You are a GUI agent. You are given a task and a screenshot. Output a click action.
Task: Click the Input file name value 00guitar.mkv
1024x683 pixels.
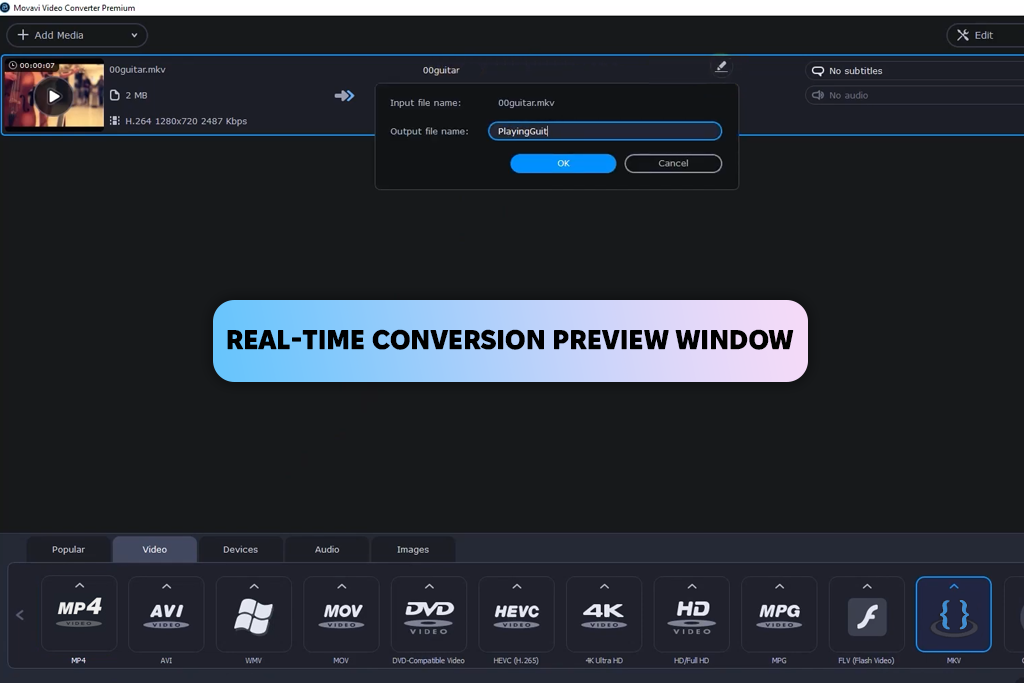tap(526, 103)
